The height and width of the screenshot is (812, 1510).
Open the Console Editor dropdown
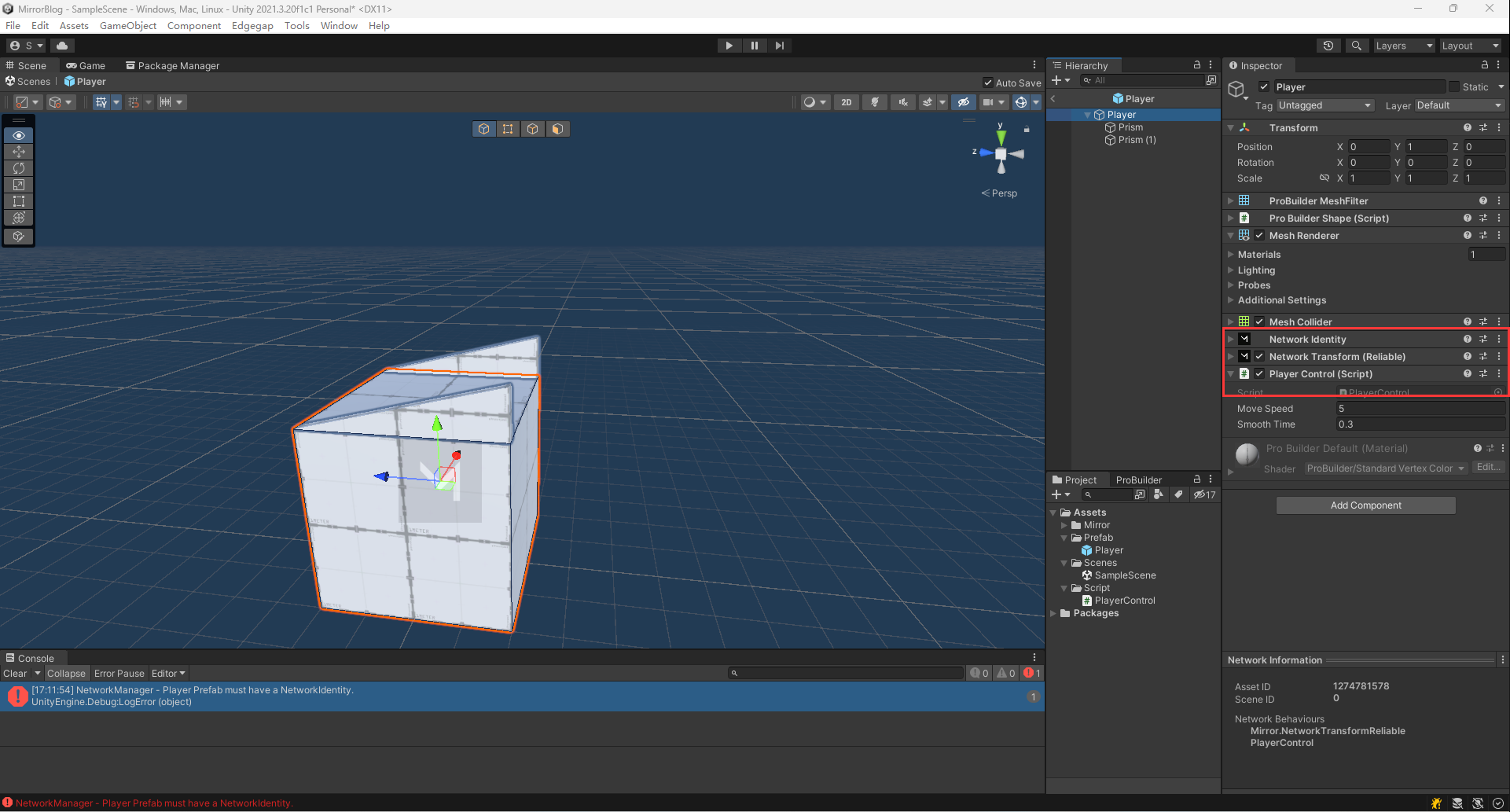(x=168, y=674)
